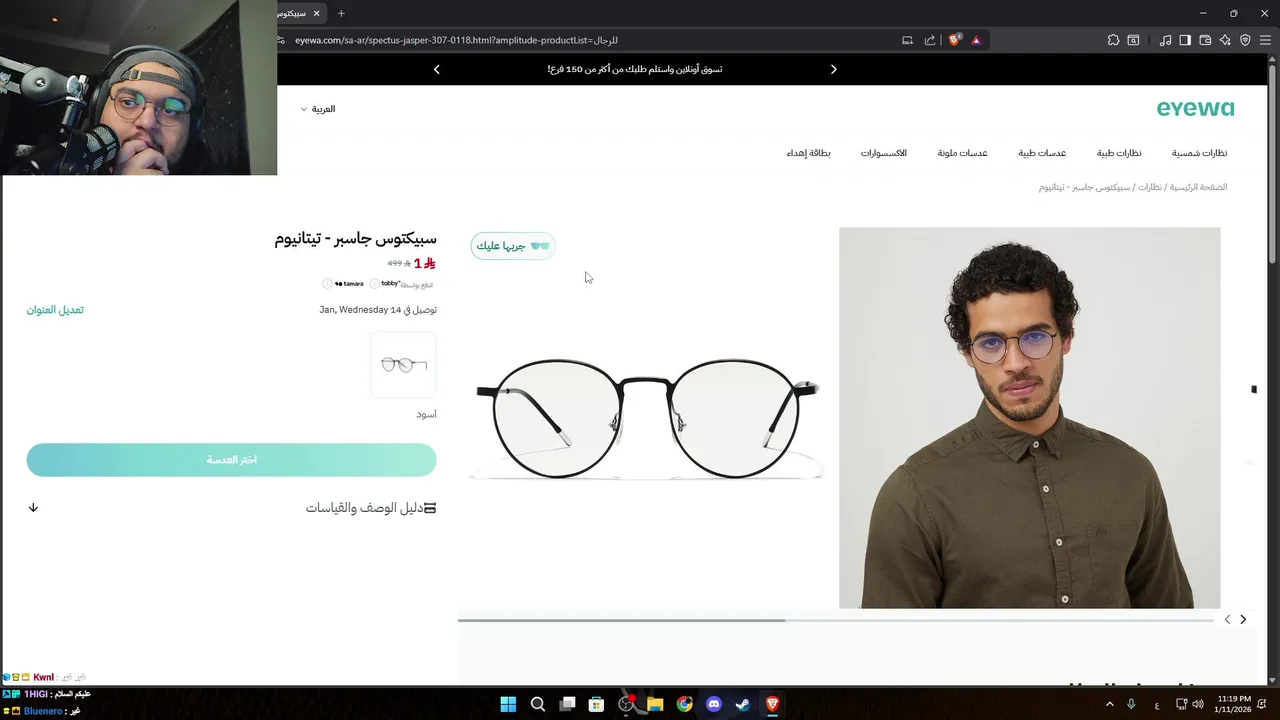Screen dimensions: 1280x720
Task: Open Google Chrome from the taskbar
Action: (684, 704)
